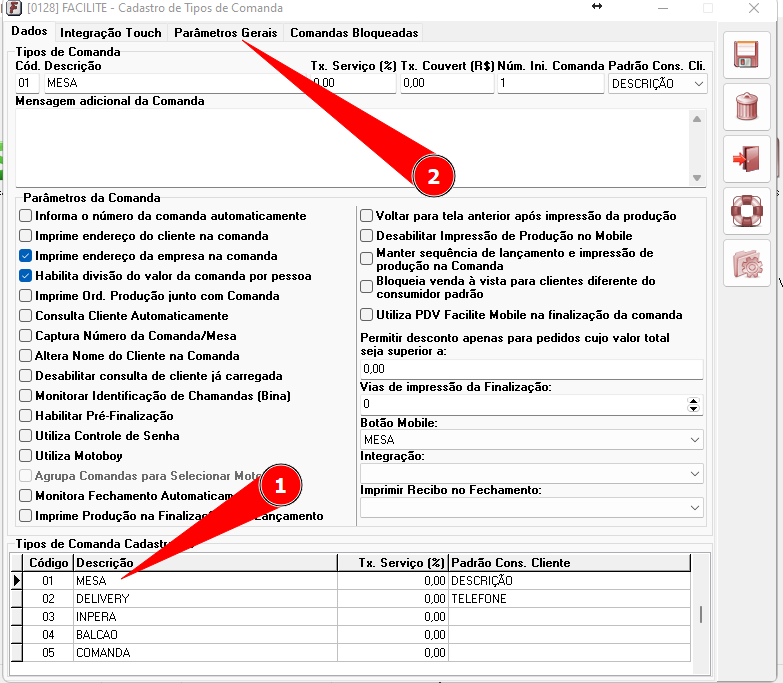The width and height of the screenshot is (783, 683).
Task: Check Desabilitar consulta de cliente já carregada
Action: click(x=25, y=375)
